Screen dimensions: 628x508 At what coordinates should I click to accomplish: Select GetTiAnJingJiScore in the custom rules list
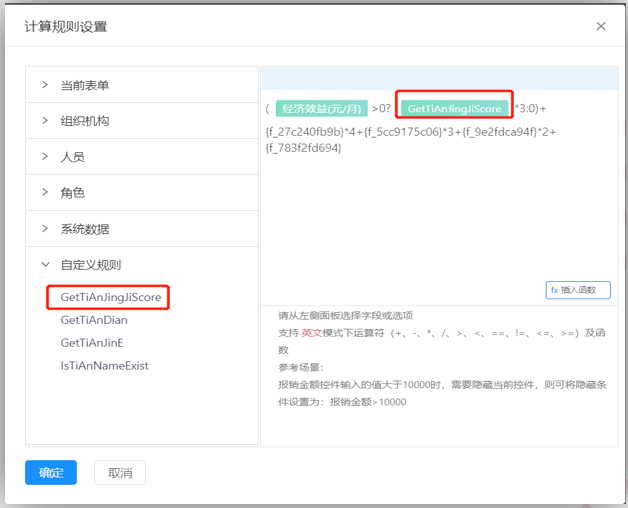coord(110,297)
